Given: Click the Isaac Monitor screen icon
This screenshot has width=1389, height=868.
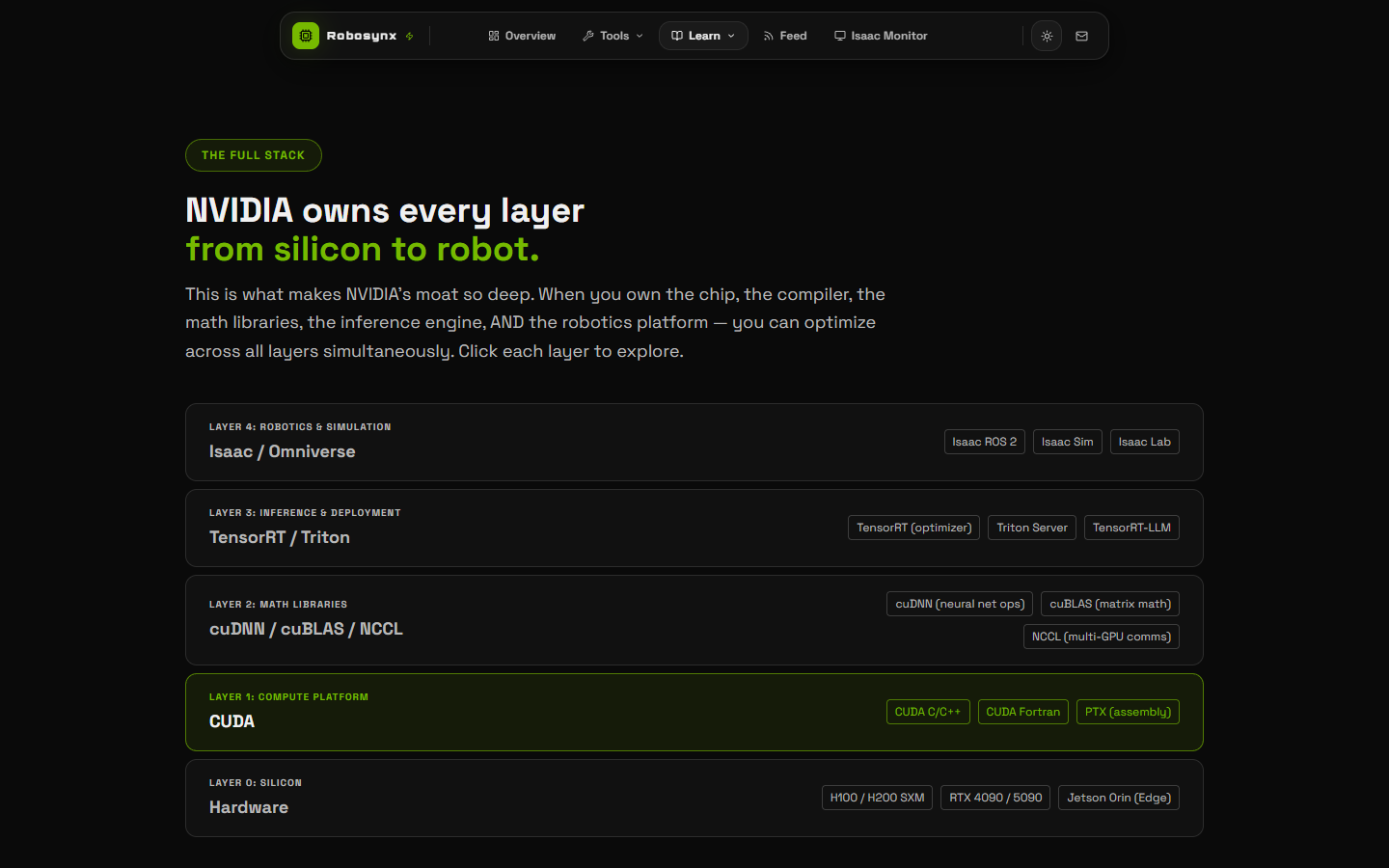Looking at the screenshot, I should pyautogui.click(x=840, y=36).
